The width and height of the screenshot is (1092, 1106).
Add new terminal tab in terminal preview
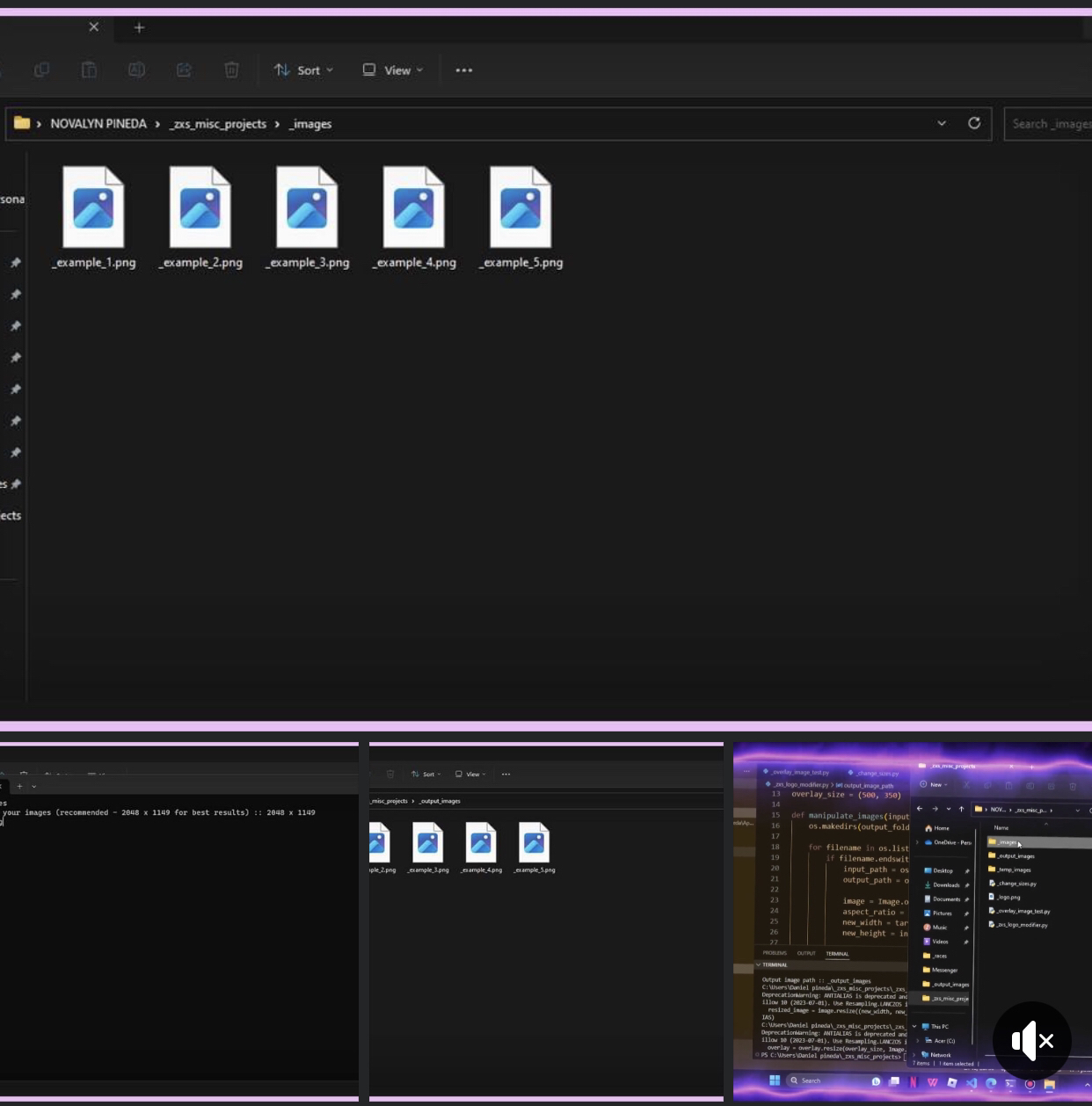(19, 786)
